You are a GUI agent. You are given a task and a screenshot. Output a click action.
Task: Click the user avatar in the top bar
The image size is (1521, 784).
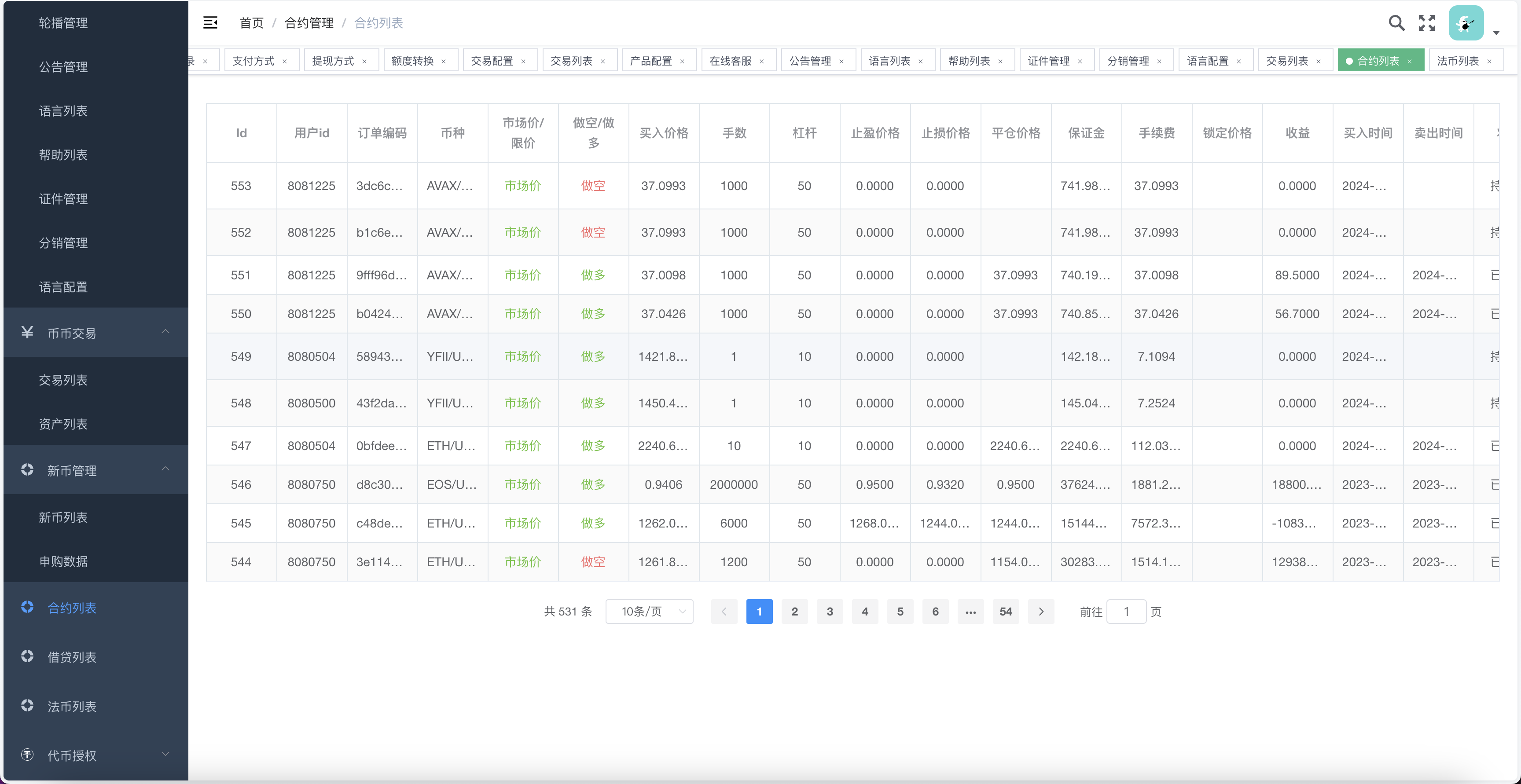[x=1467, y=23]
